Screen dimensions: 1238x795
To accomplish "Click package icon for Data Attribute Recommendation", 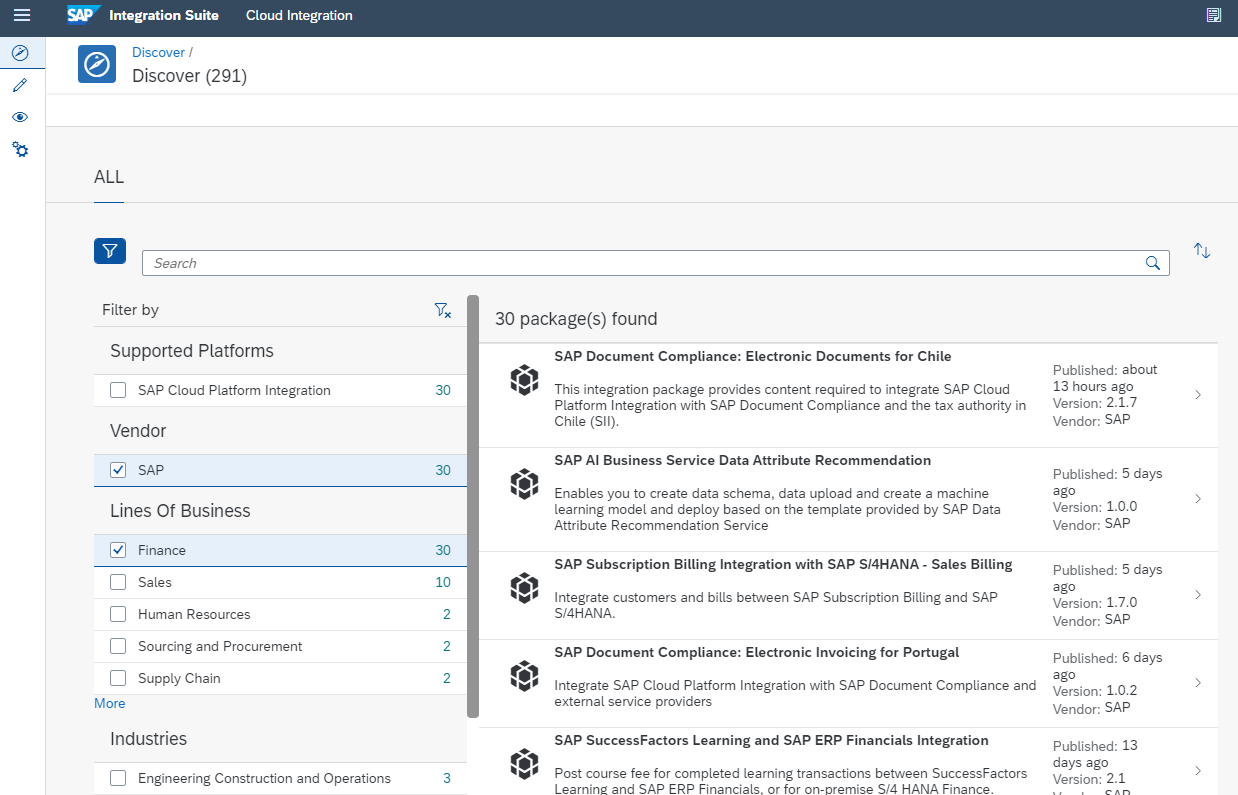I will coord(524,484).
